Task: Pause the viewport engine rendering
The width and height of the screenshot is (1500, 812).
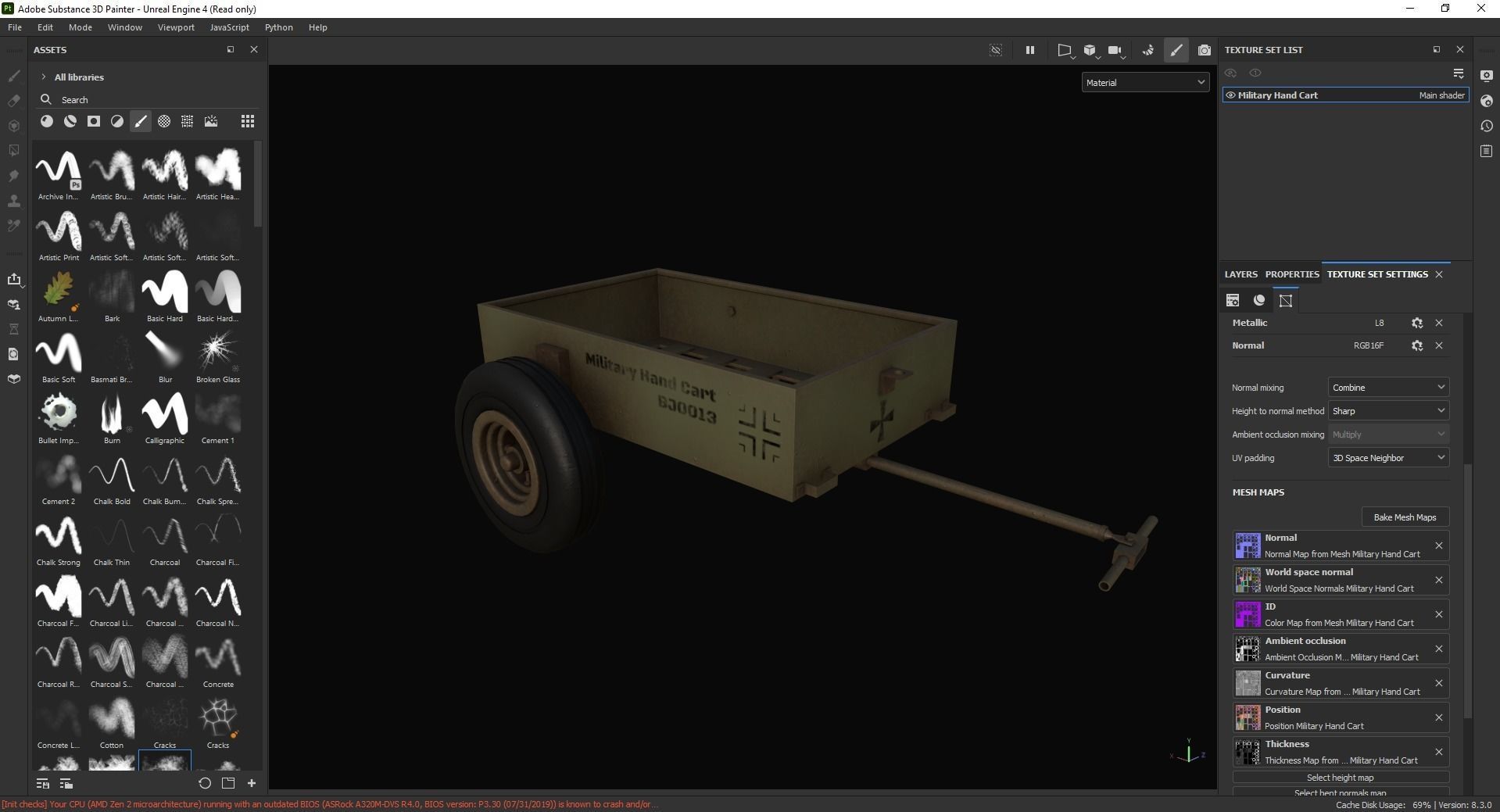Action: (x=1030, y=50)
